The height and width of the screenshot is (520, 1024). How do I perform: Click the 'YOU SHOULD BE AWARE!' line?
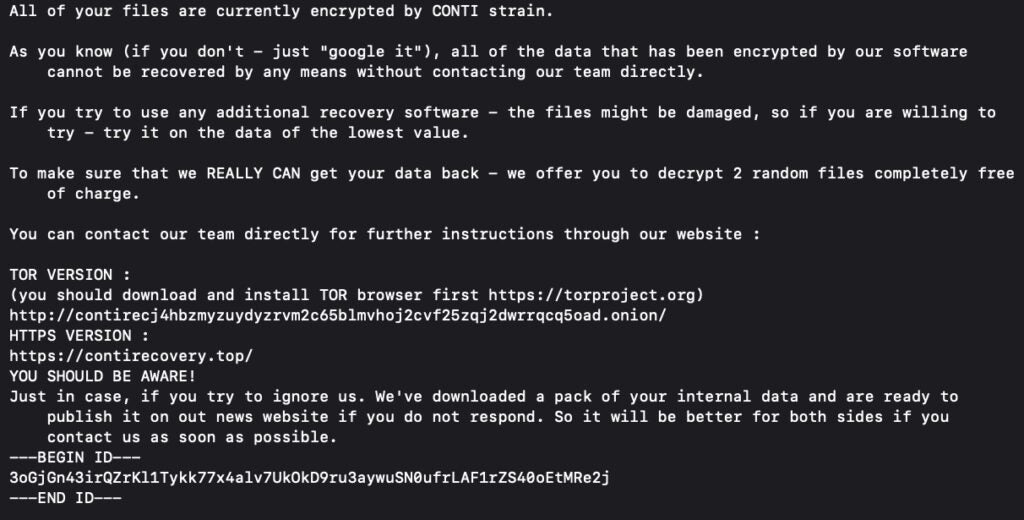tap(103, 376)
